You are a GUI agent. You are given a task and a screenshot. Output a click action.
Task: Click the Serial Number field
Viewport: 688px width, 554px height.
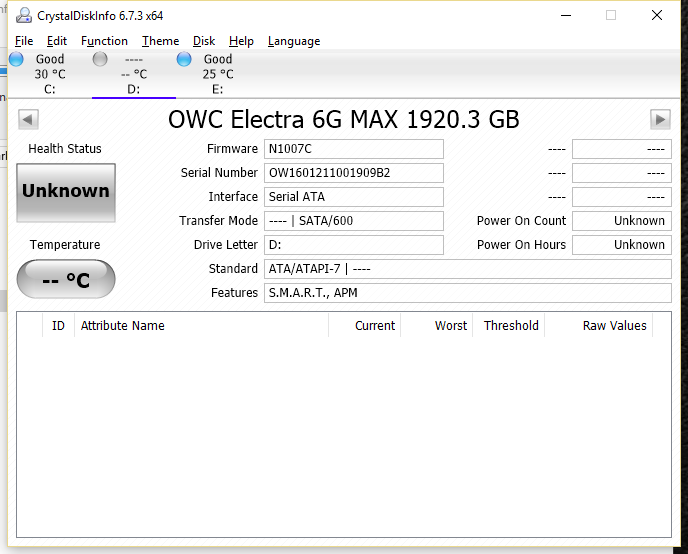[354, 173]
